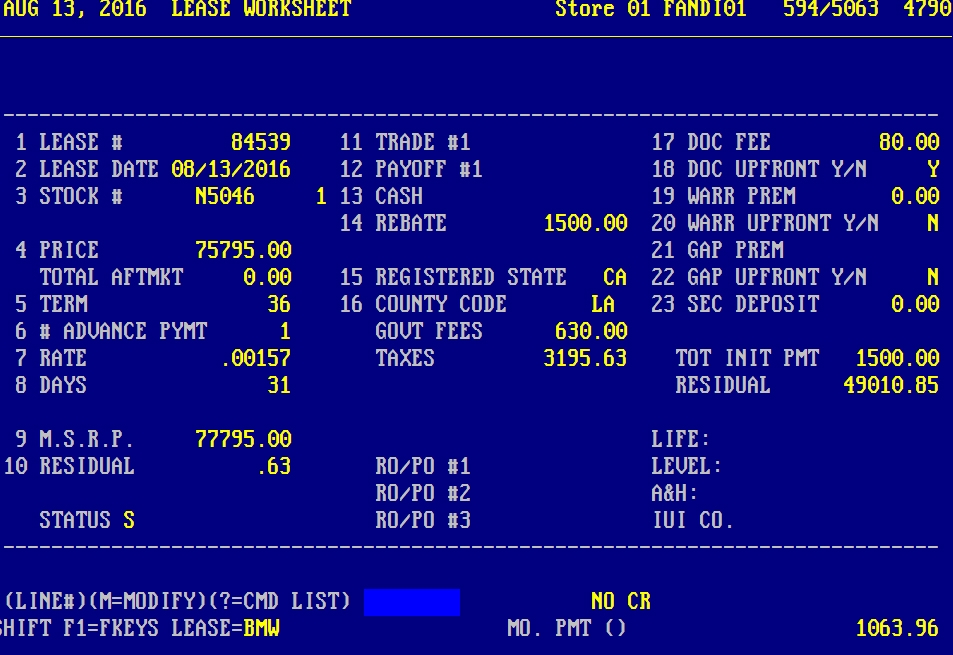The width and height of the screenshot is (953, 655).
Task: Click the M.S.R.P. value 77795.00
Action: [x=243, y=439]
